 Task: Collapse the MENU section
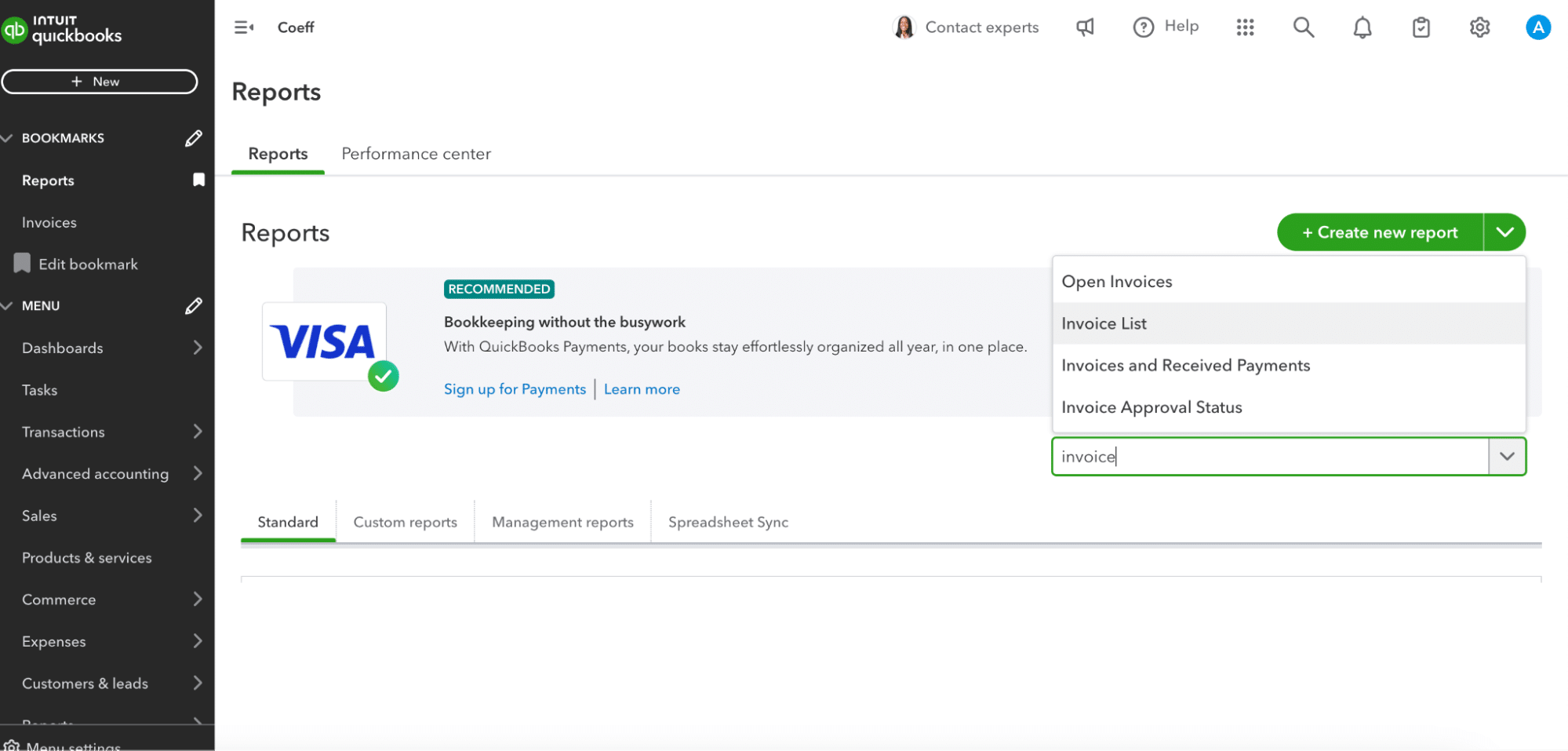coord(7,306)
